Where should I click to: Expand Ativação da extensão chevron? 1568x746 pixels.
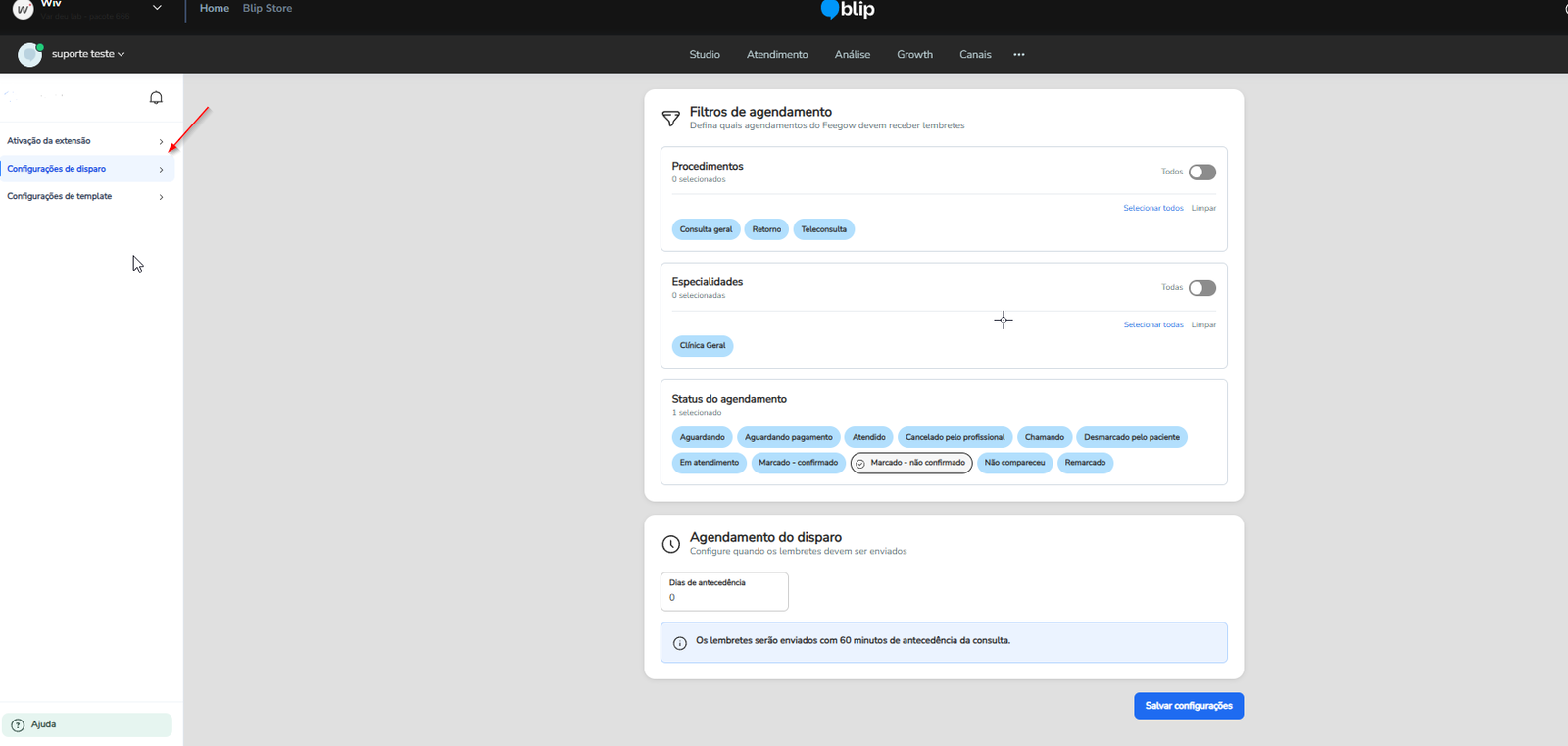(161, 142)
